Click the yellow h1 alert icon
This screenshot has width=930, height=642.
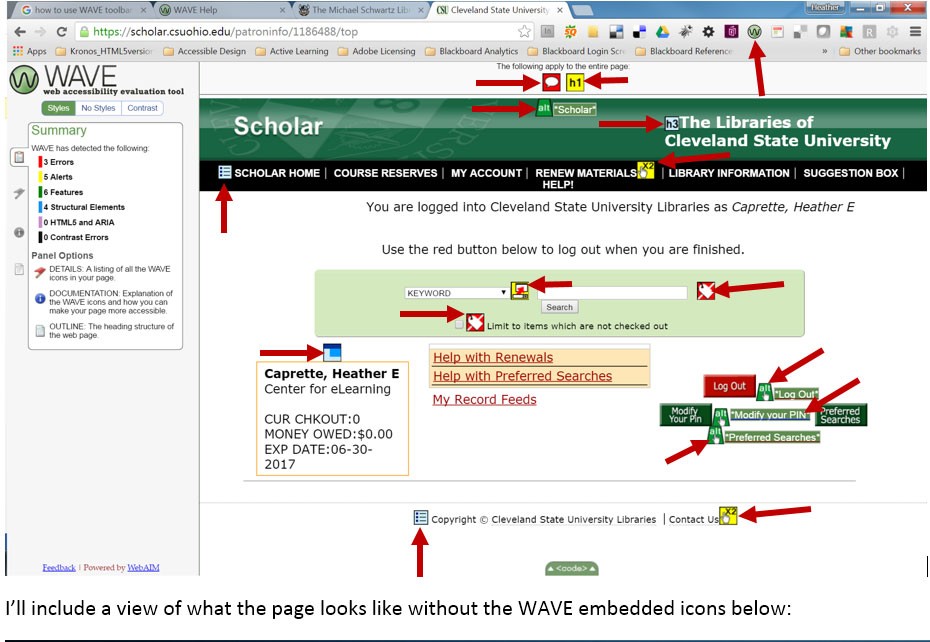pyautogui.click(x=575, y=83)
